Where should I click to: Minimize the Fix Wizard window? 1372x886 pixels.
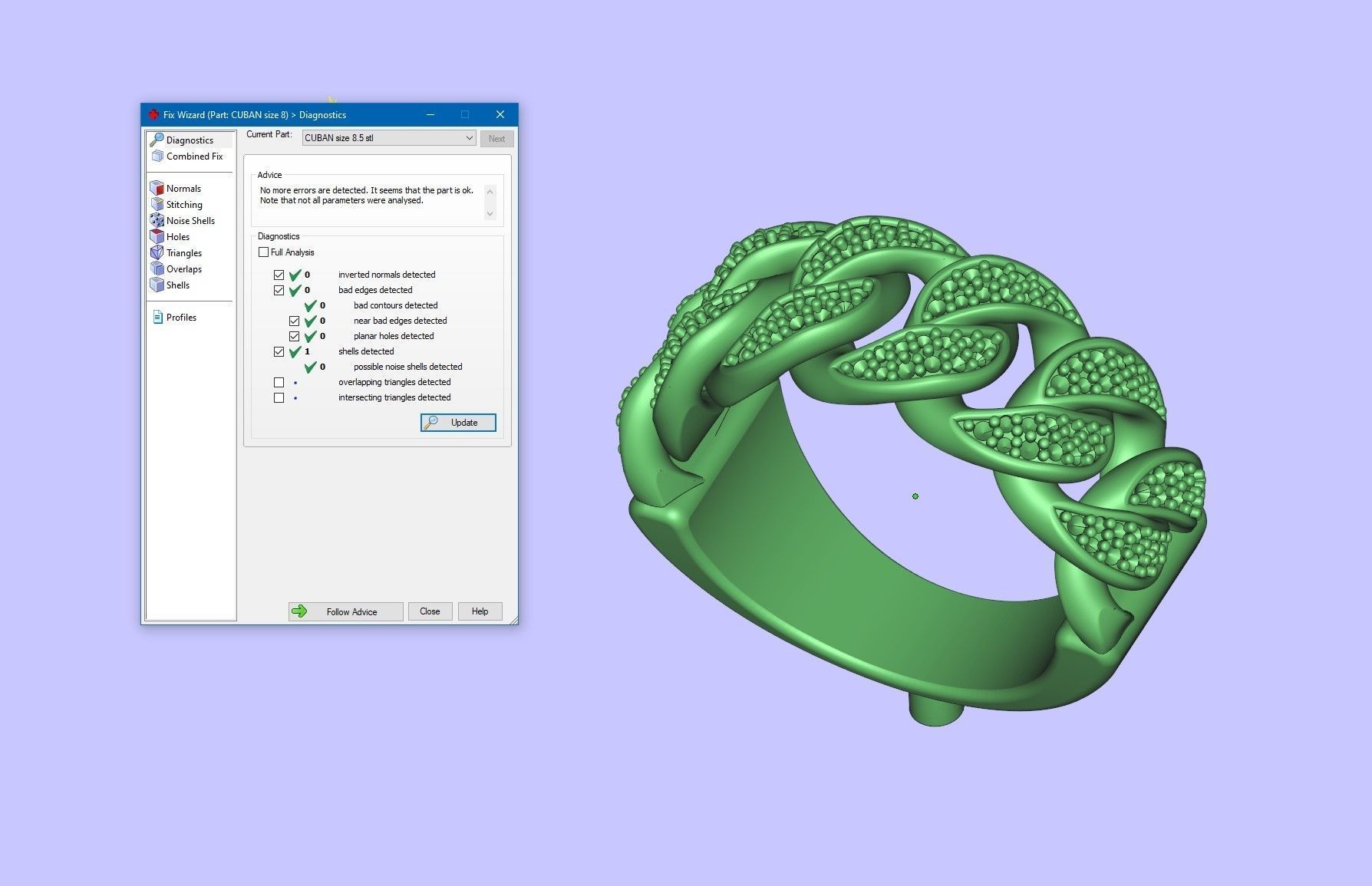coord(430,114)
